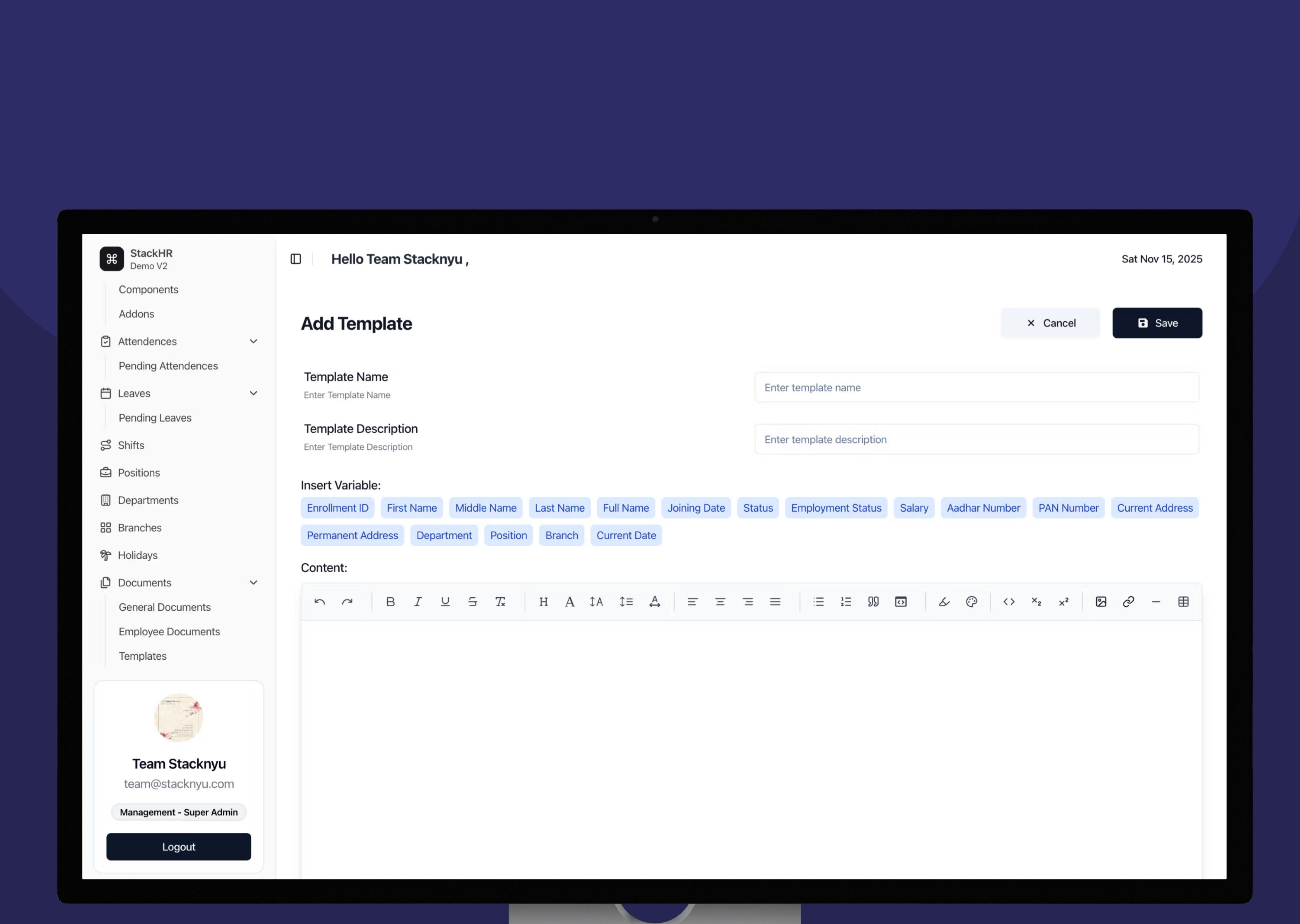Clear text formatting
Image resolution: width=1300 pixels, height=924 pixels.
pos(500,601)
